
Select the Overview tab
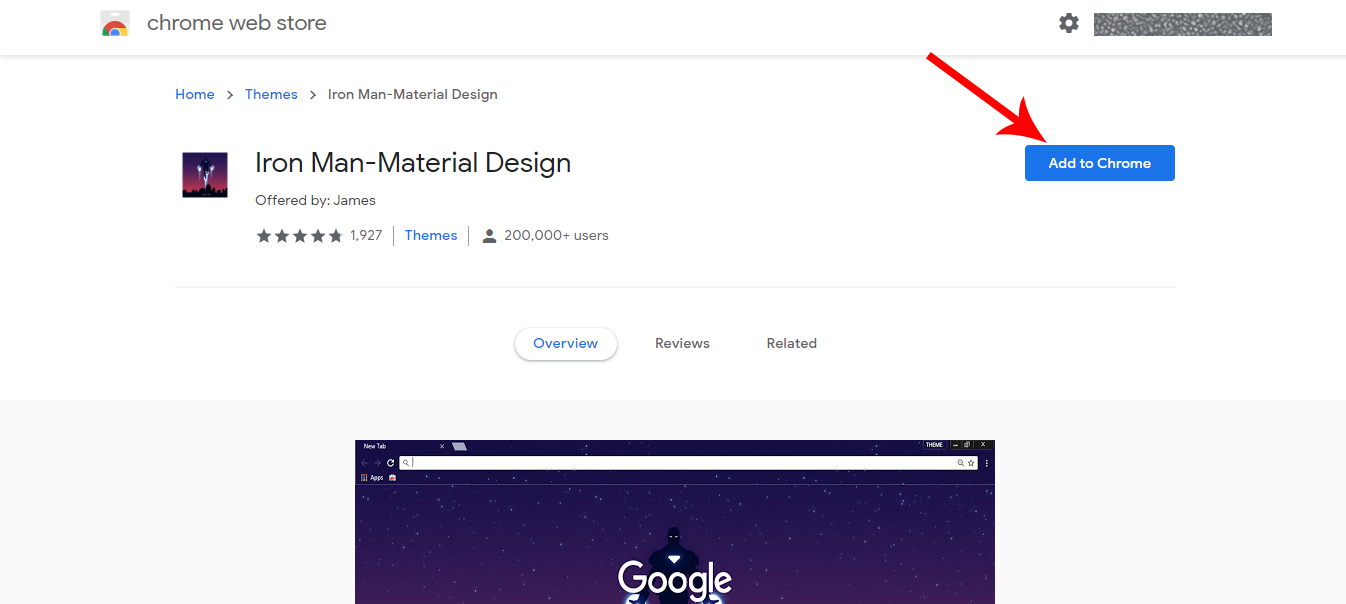click(566, 343)
